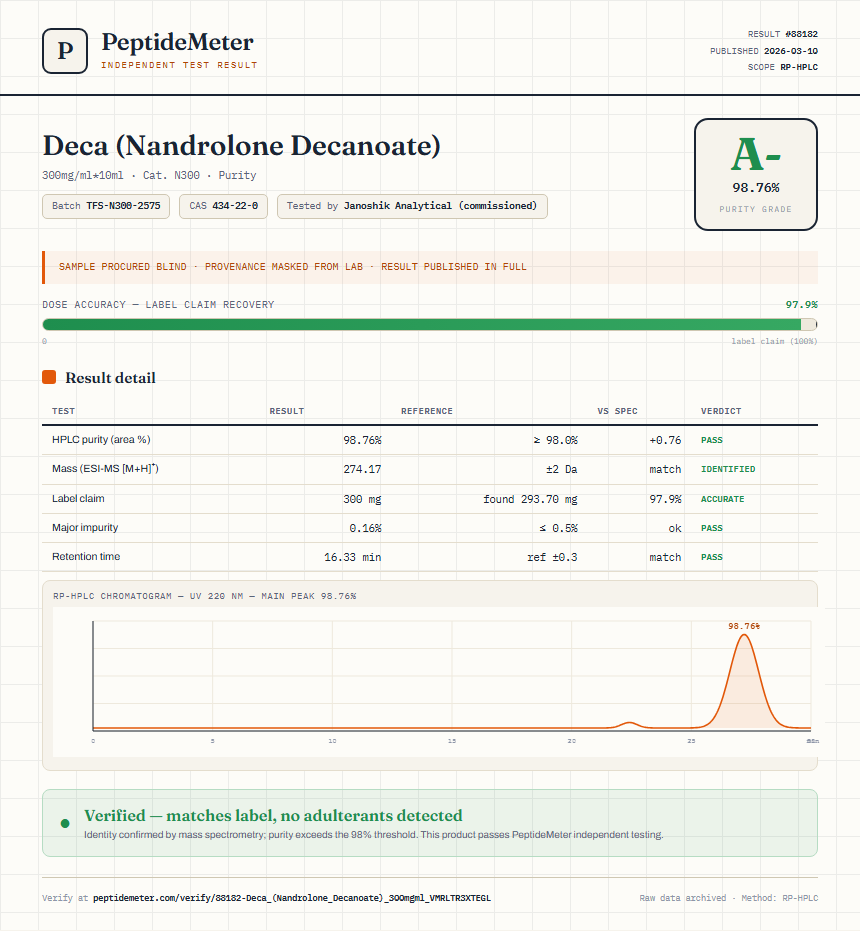
Task: Click the SCOPE RP-HPLC text
Action: (x=782, y=67)
